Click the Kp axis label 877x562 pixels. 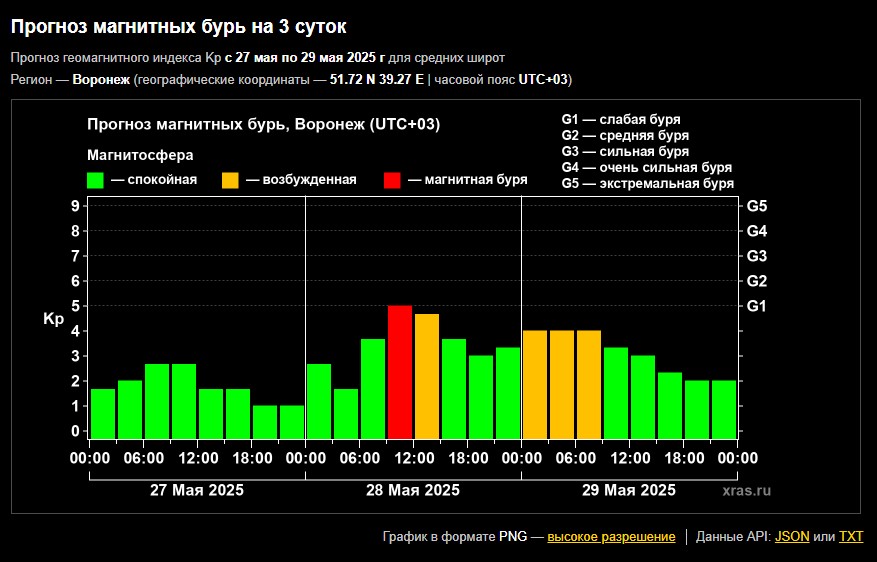pos(53,319)
